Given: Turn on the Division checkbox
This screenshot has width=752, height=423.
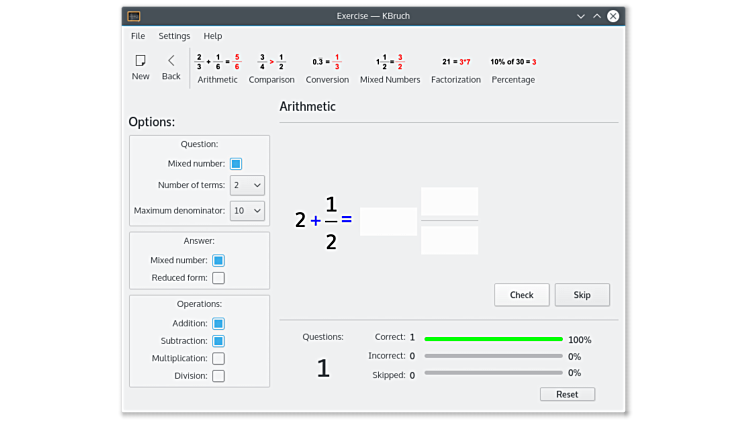Looking at the screenshot, I should (x=218, y=376).
